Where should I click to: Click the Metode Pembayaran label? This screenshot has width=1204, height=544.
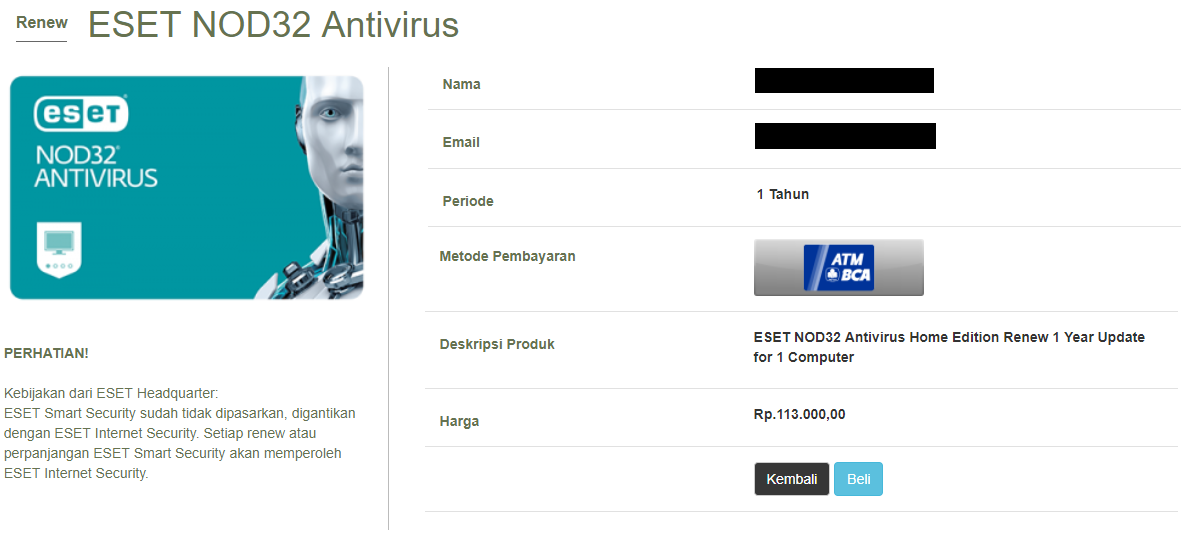coord(508,256)
